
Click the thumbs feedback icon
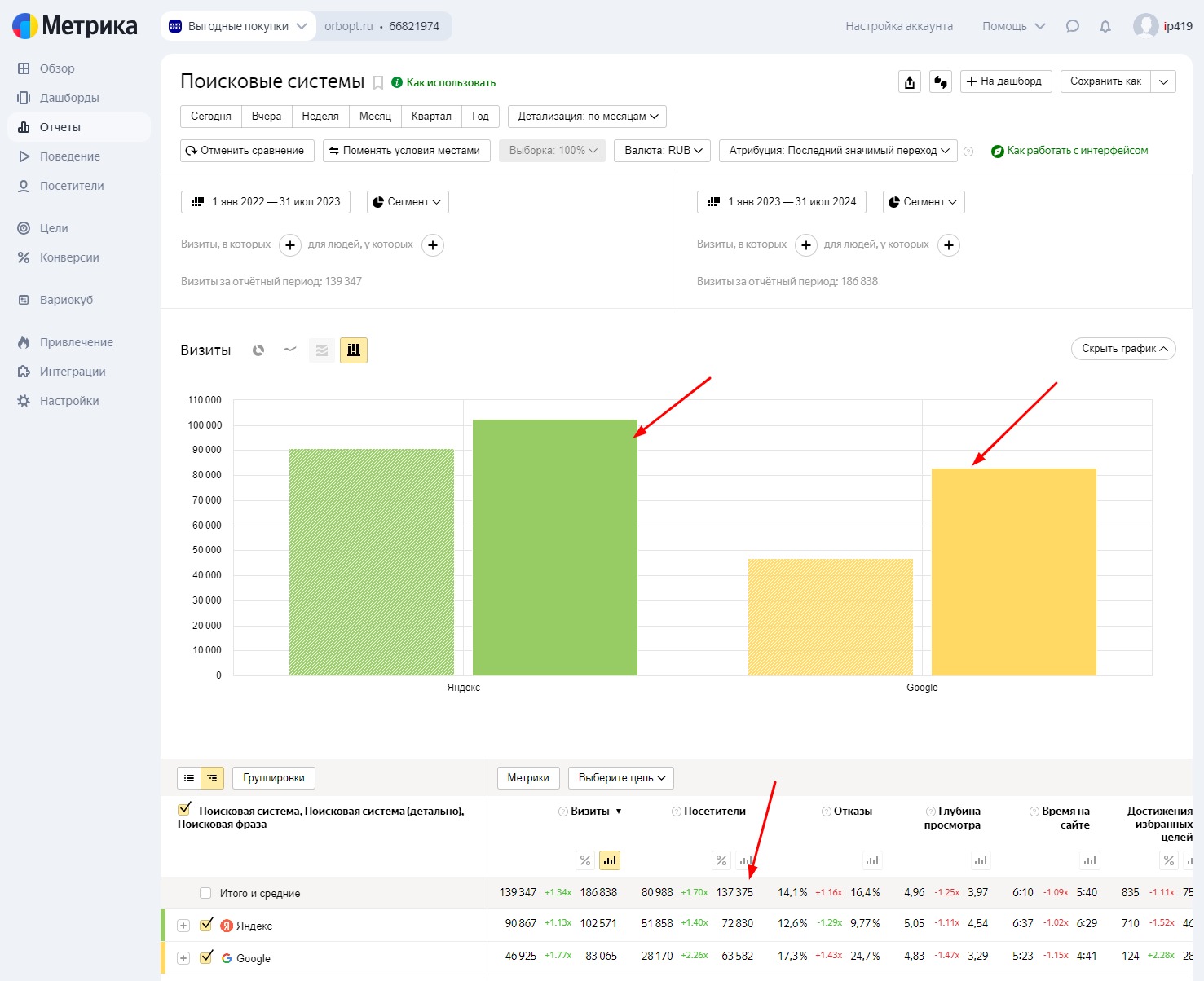(x=941, y=81)
